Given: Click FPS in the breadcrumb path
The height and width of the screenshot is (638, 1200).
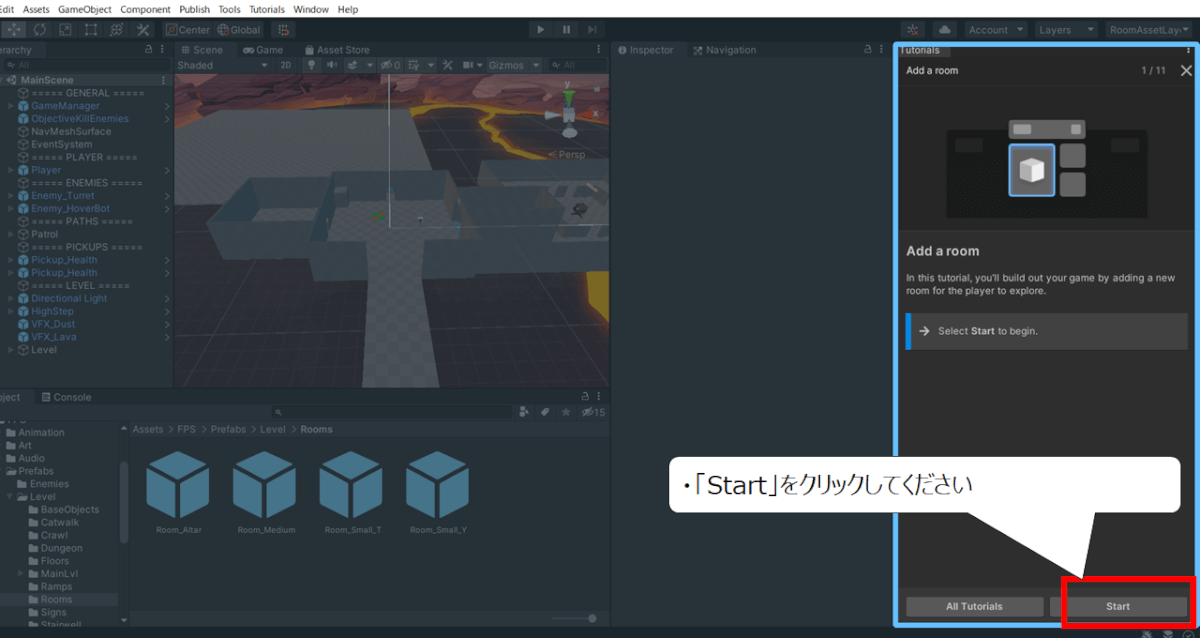Looking at the screenshot, I should pos(185,429).
